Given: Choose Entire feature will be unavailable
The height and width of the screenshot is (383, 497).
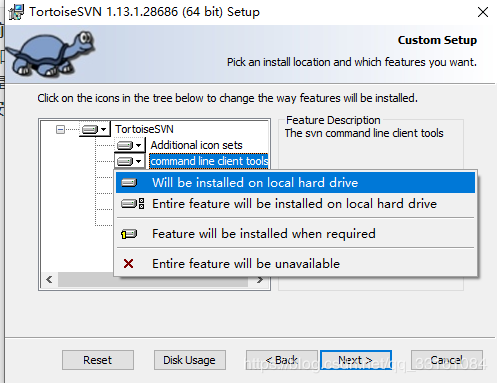Looking at the screenshot, I should (295, 264).
